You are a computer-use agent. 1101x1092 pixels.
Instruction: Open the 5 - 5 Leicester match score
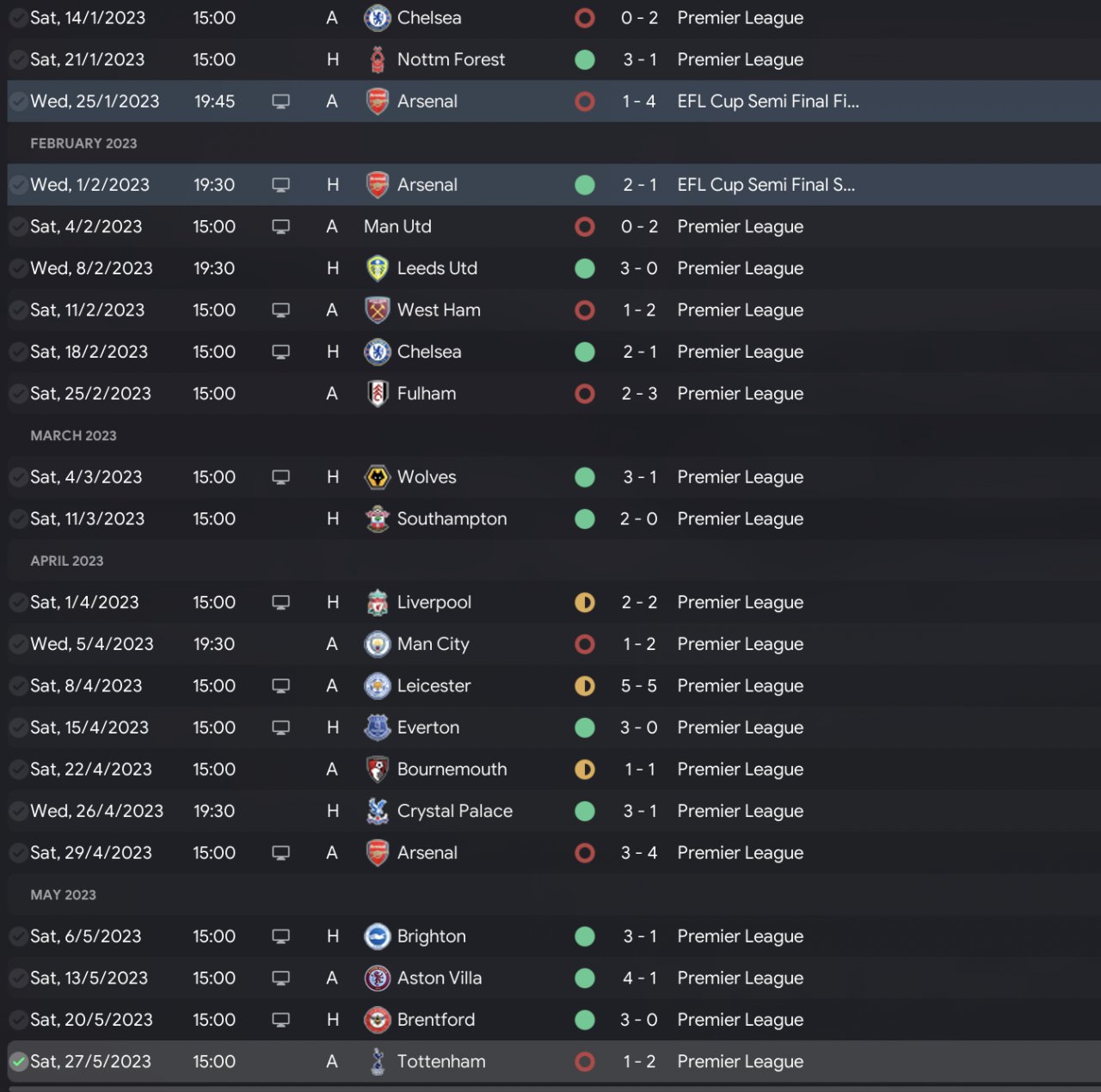pyautogui.click(x=638, y=686)
